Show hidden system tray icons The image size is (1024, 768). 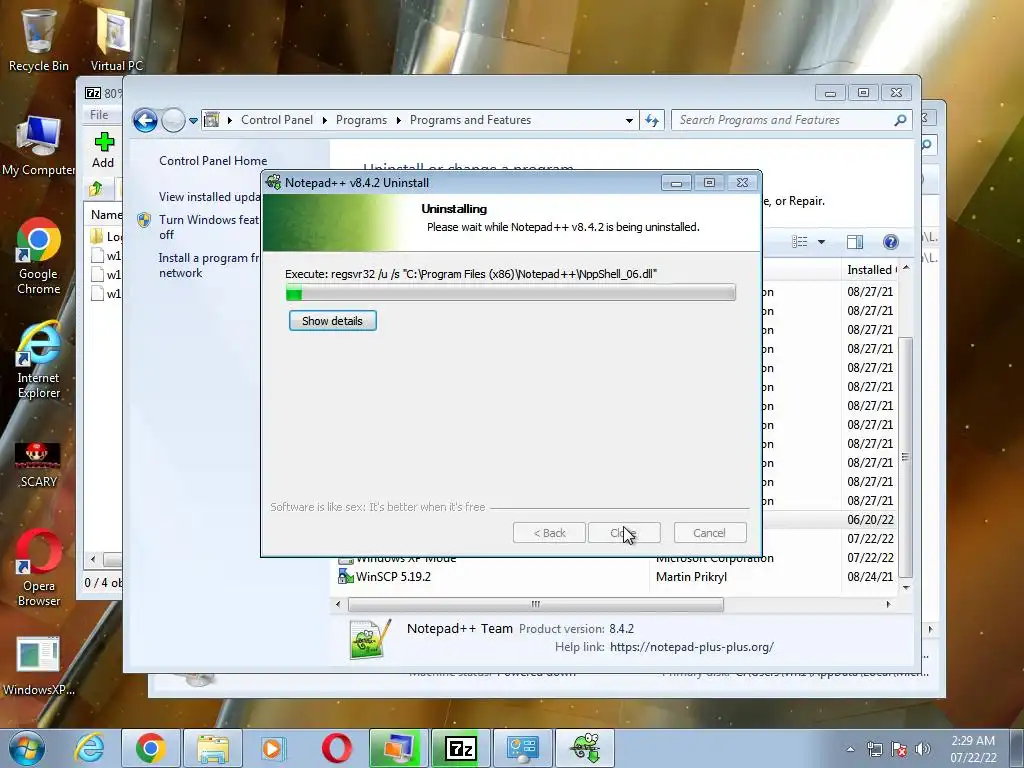[x=850, y=749]
